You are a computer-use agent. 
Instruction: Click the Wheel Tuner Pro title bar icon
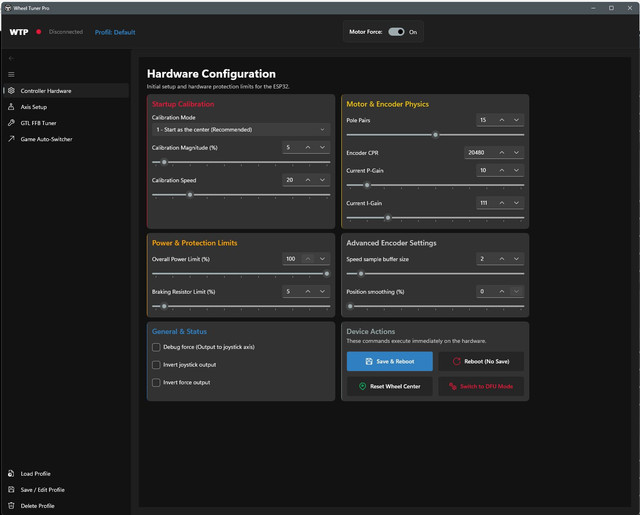tap(8, 8)
